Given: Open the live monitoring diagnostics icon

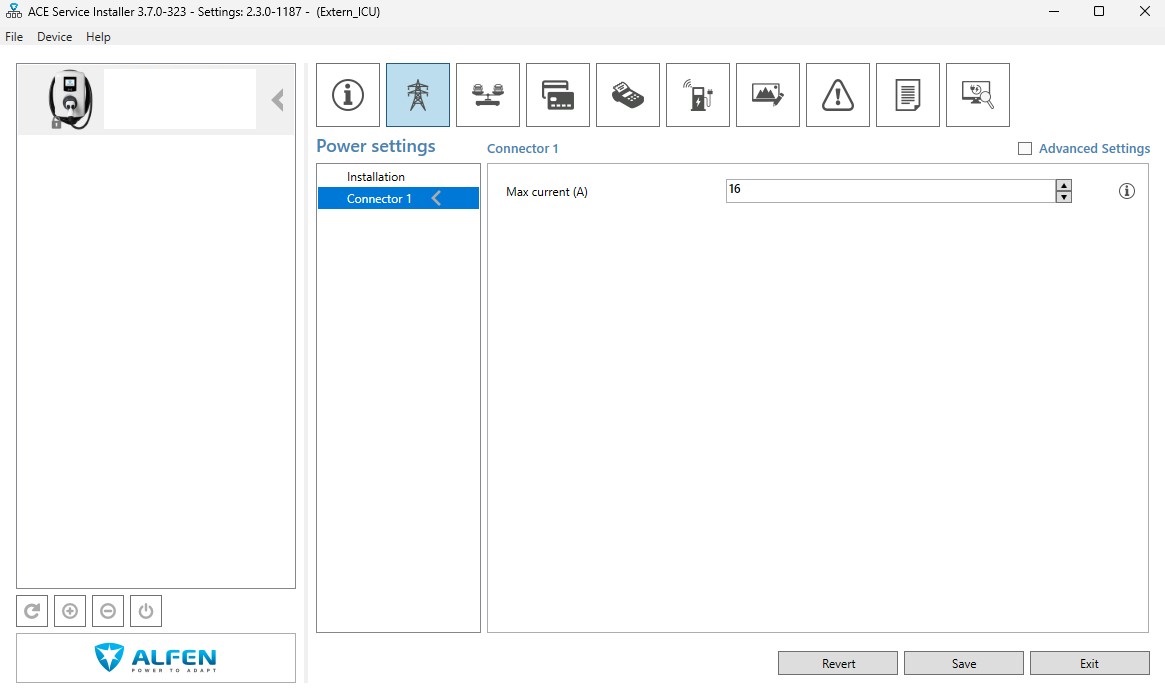Looking at the screenshot, I should [x=978, y=95].
